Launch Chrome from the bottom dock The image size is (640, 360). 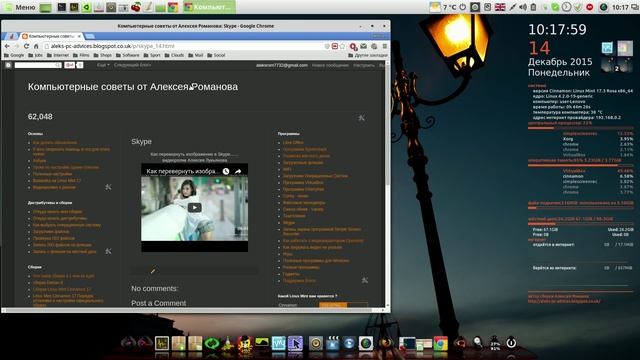tap(440, 344)
